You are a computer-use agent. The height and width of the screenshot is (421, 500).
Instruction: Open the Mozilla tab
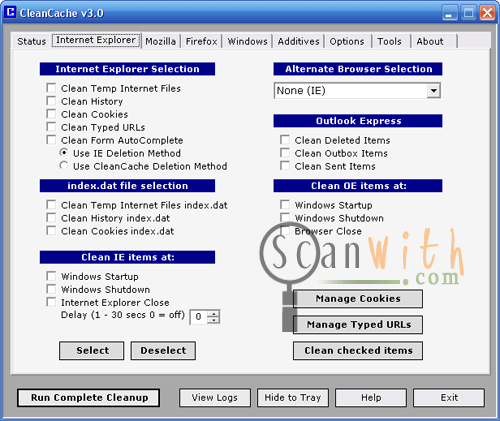[x=160, y=41]
